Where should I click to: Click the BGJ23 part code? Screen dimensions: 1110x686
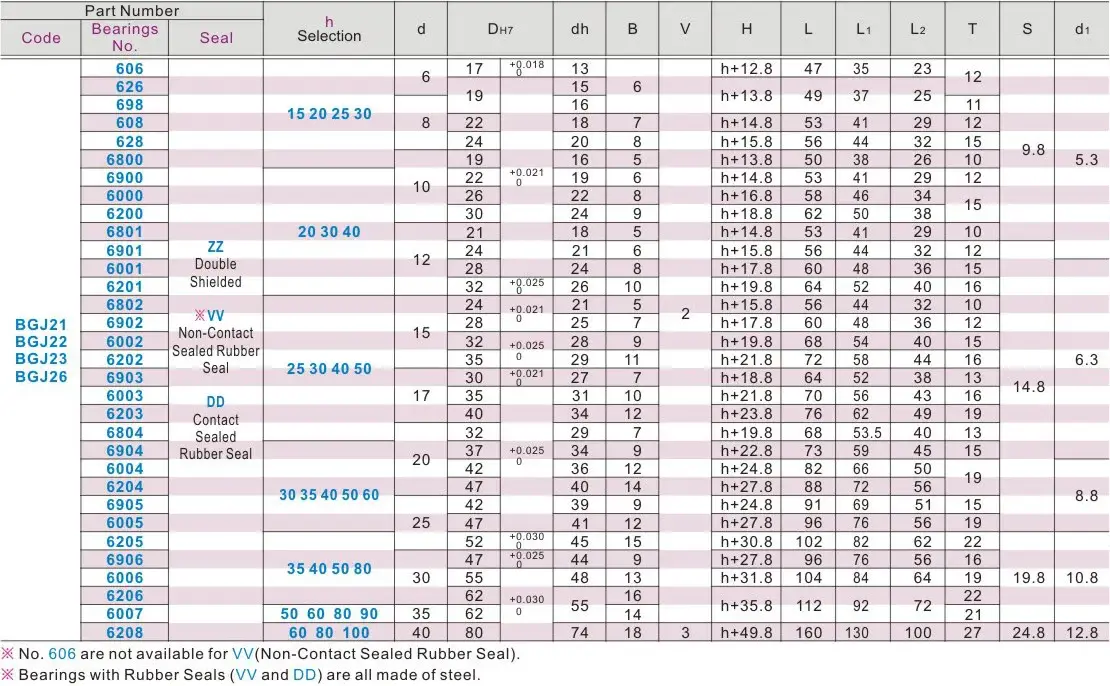41,359
